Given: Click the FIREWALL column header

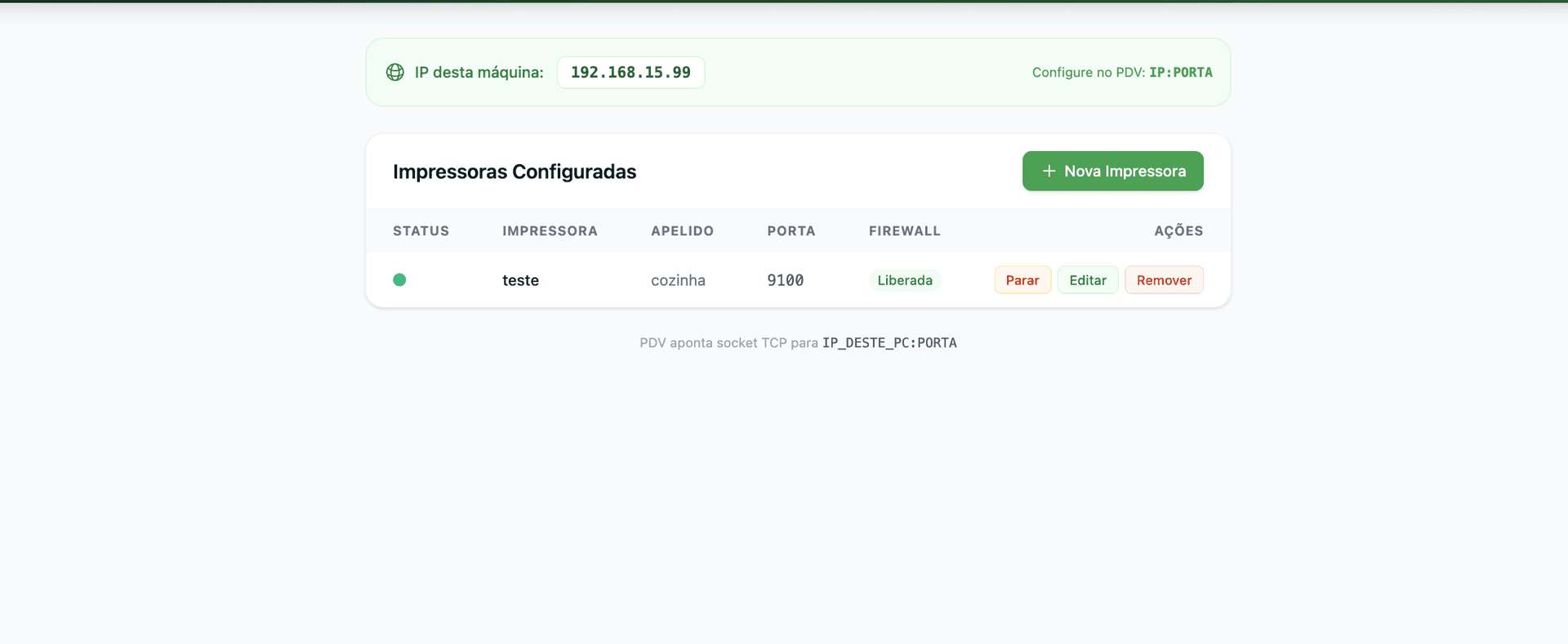Looking at the screenshot, I should (x=904, y=231).
